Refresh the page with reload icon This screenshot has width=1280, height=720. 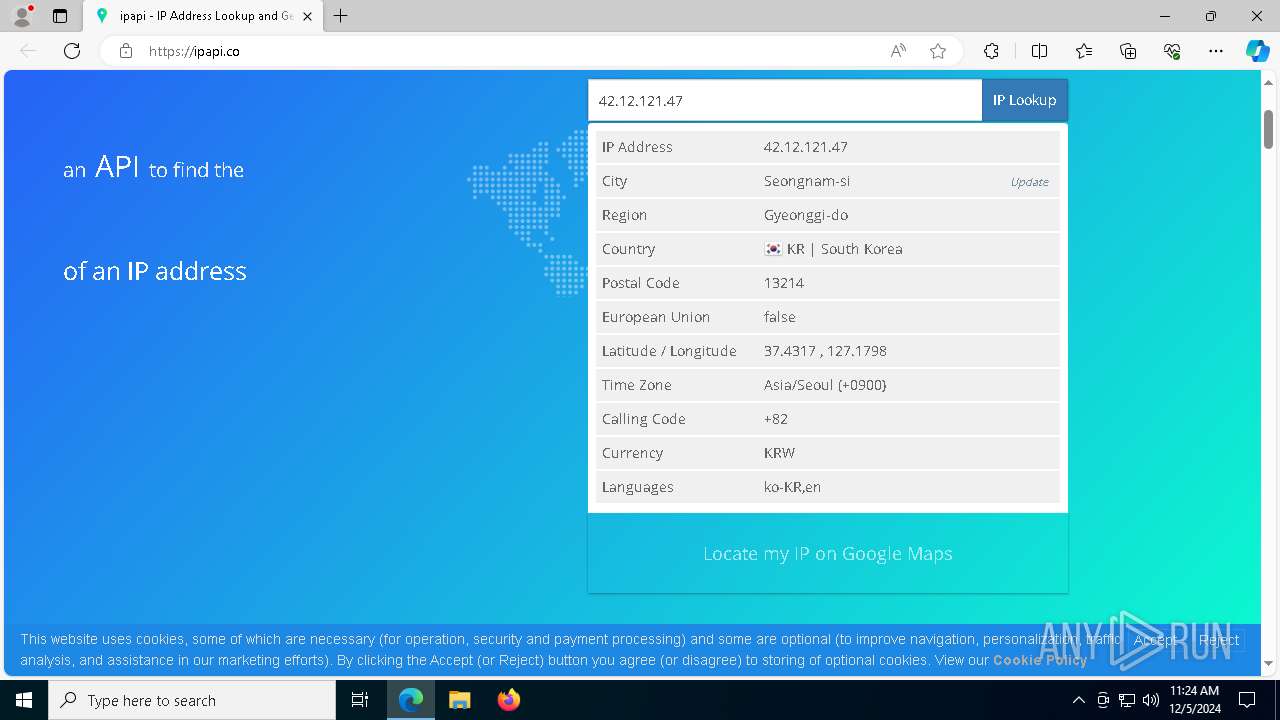coord(72,51)
